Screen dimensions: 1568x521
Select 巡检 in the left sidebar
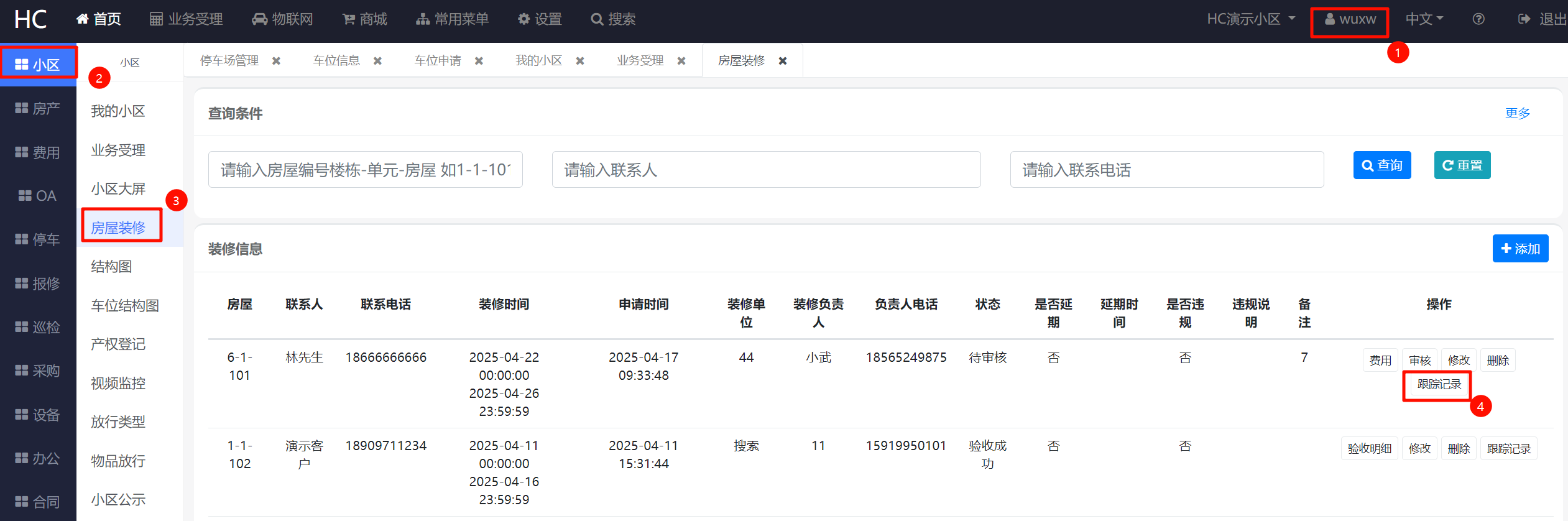pyautogui.click(x=38, y=327)
